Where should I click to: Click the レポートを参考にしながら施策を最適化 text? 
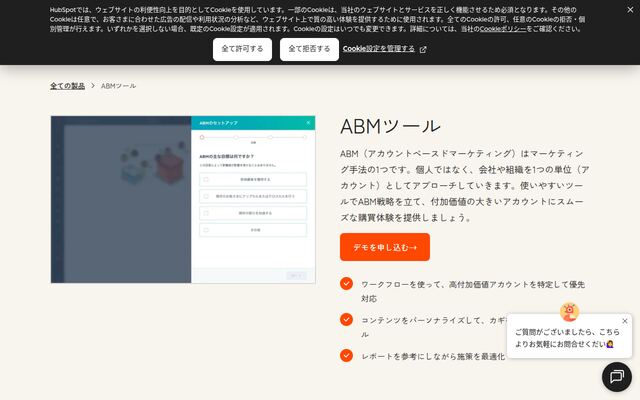click(x=433, y=356)
